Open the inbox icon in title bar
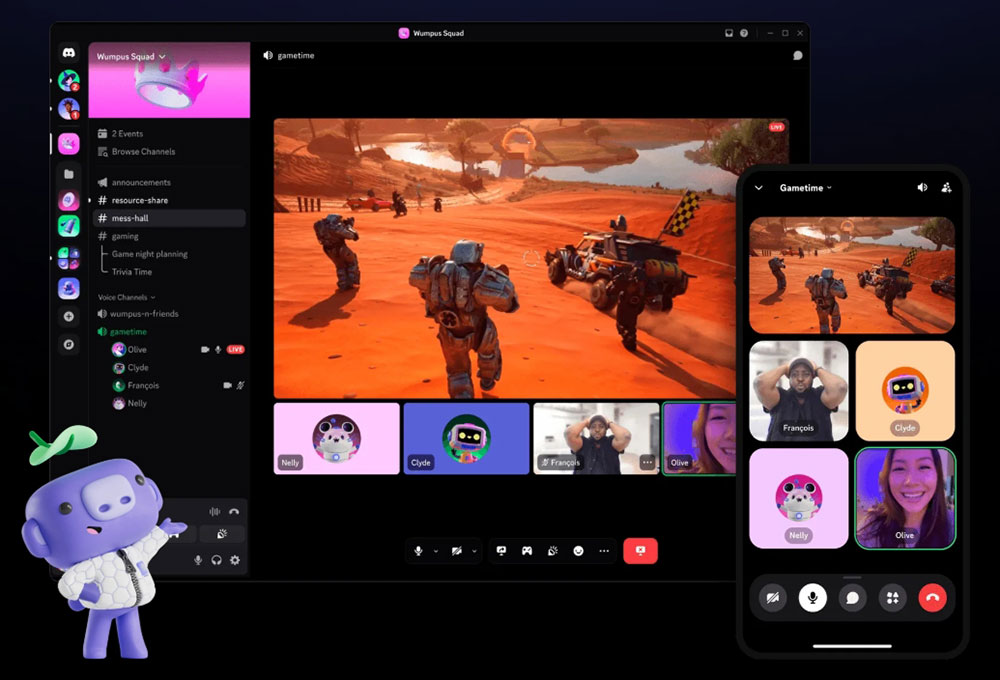Screen dimensions: 1000x680 coord(729,33)
